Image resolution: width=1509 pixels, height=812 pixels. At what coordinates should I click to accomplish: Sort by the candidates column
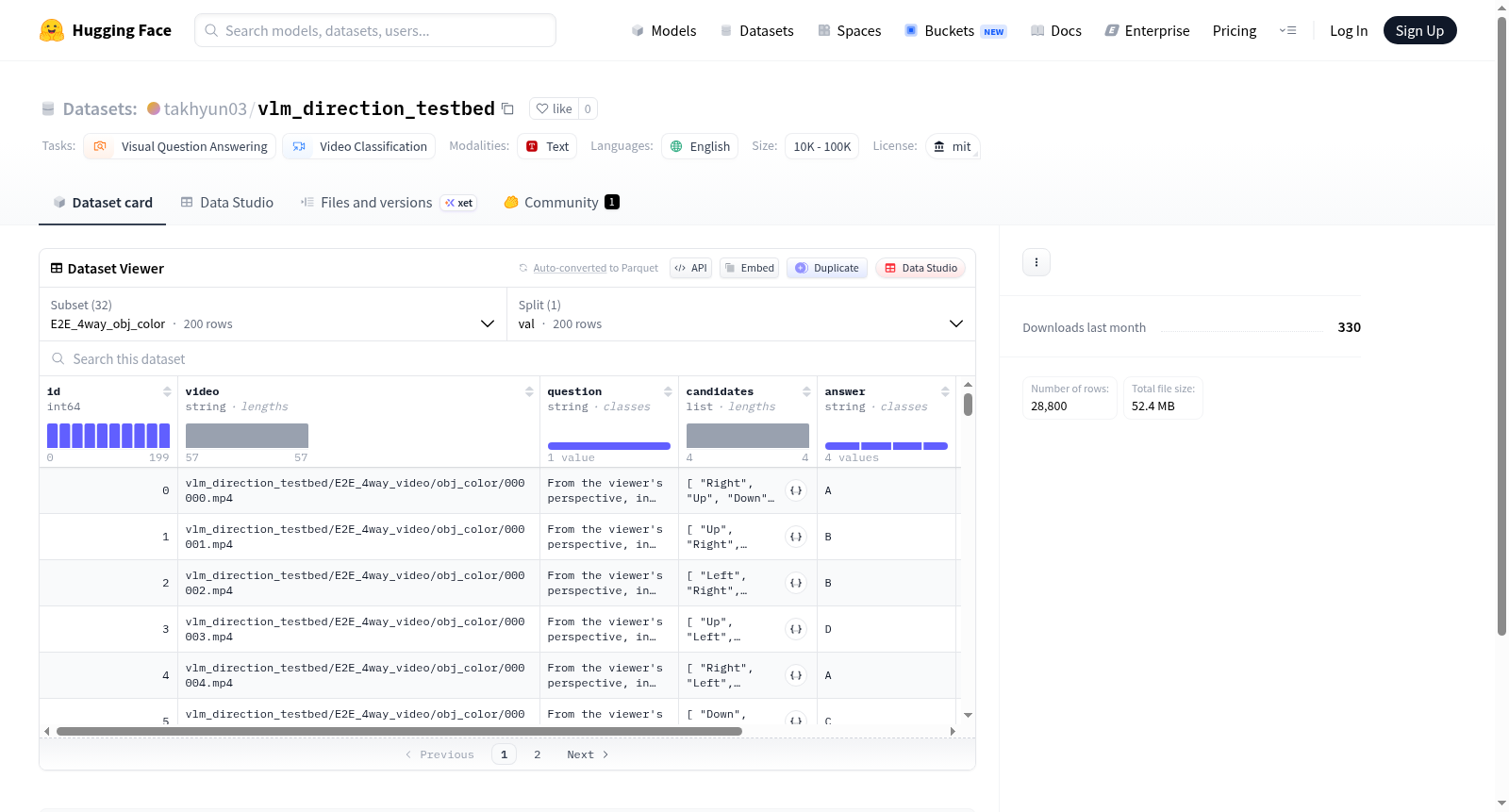point(806,391)
